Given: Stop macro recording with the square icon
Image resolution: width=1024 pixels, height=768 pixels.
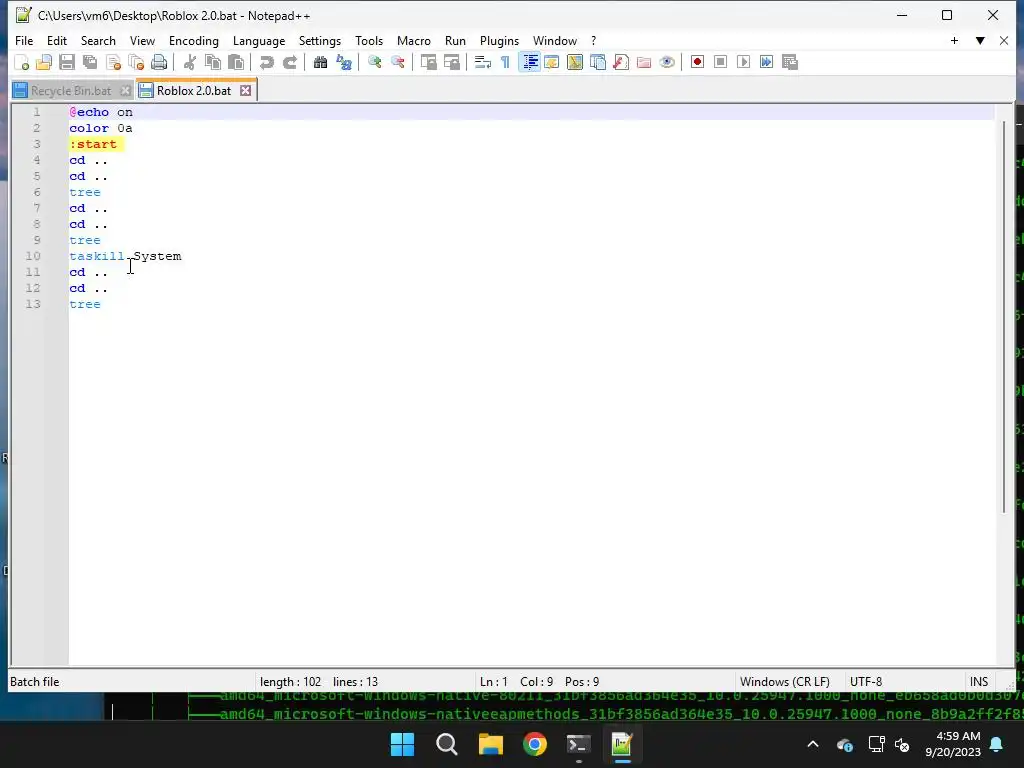Looking at the screenshot, I should tap(720, 62).
